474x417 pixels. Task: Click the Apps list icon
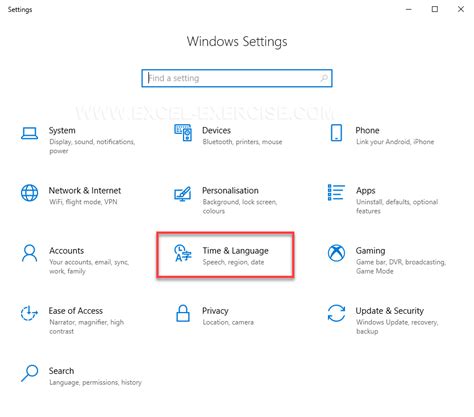pos(336,192)
